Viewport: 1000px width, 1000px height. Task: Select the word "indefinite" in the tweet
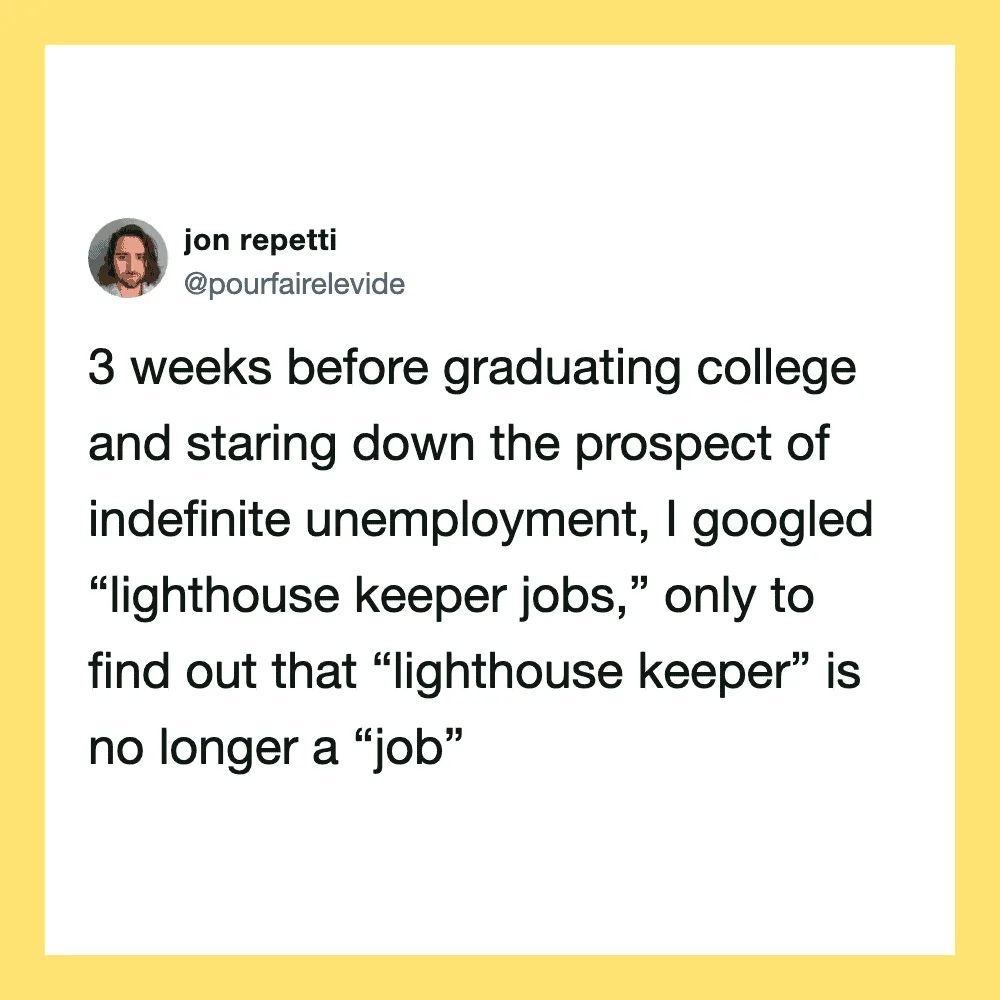(189, 519)
